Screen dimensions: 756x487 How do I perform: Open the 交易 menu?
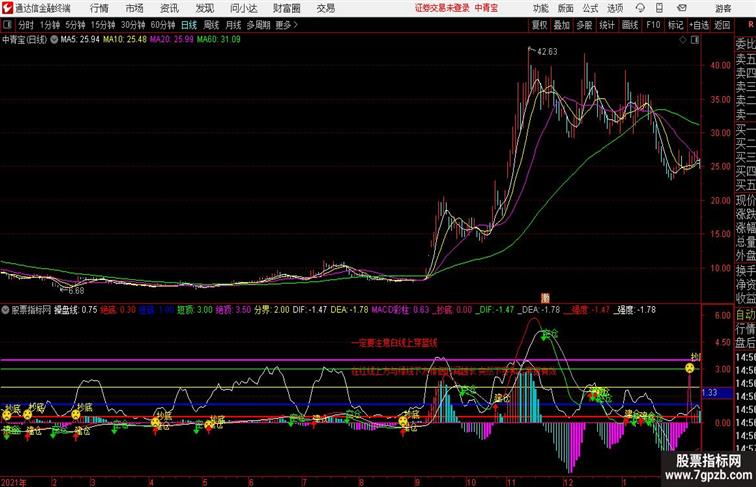coord(325,8)
